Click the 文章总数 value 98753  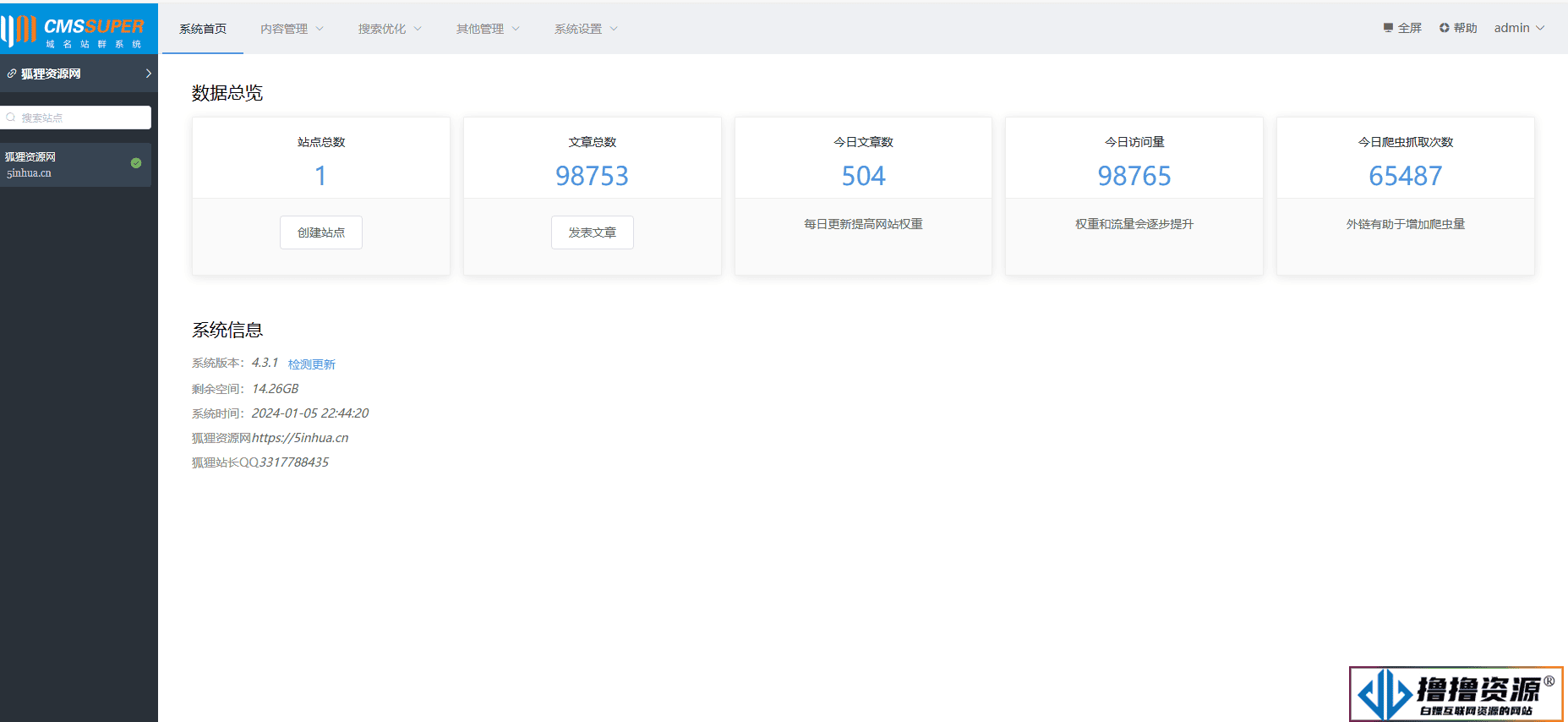coord(593,176)
